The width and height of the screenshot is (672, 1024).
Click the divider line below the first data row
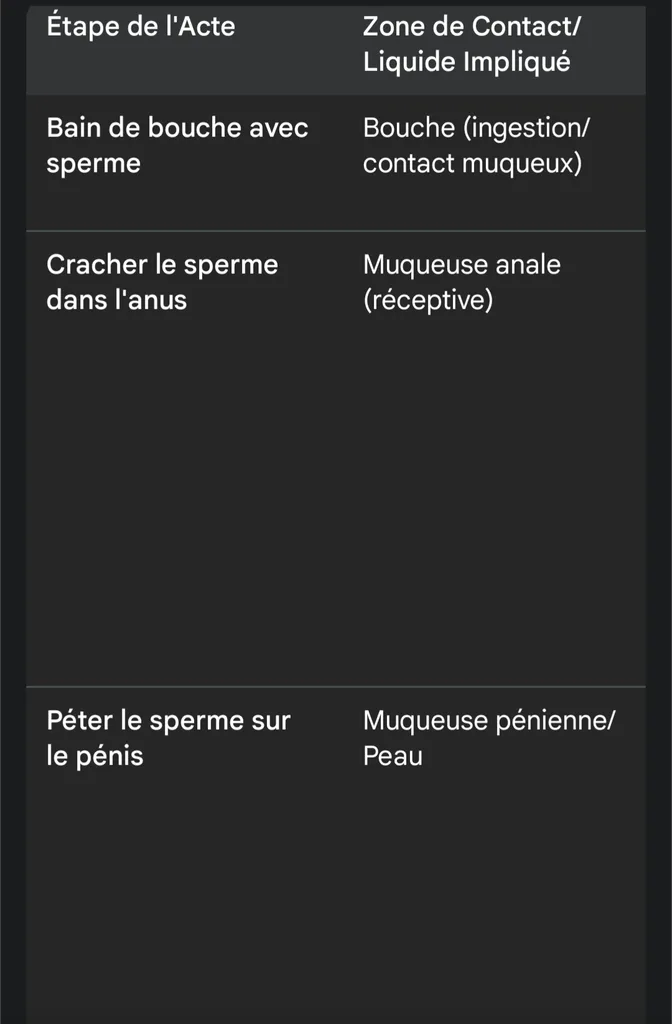(336, 231)
